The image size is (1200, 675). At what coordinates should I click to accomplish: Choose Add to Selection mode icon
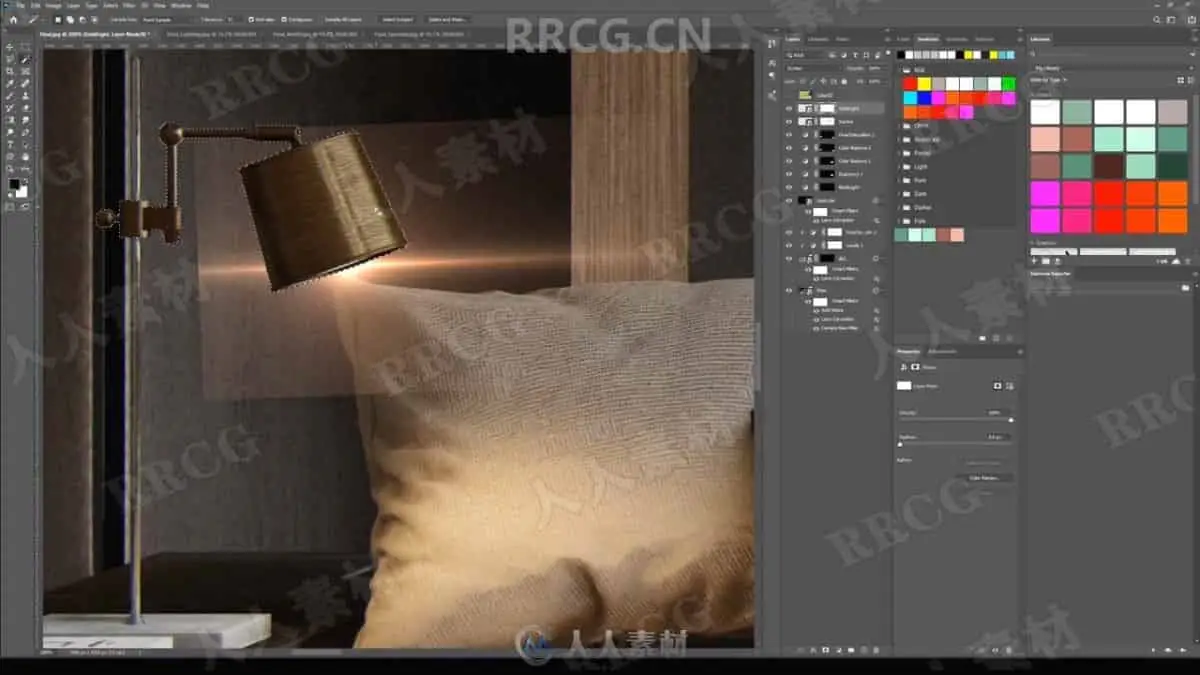pos(70,19)
